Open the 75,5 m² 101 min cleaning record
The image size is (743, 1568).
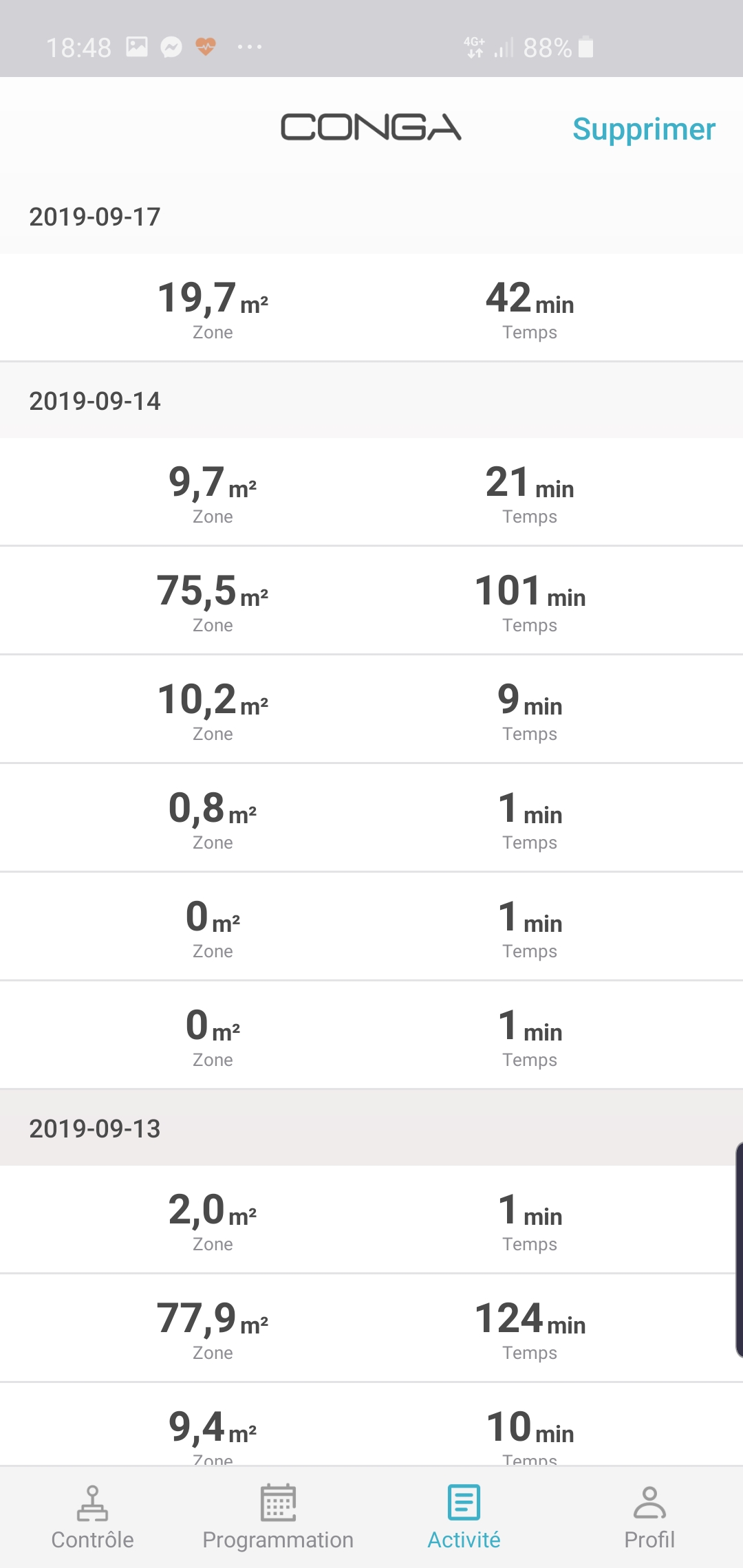(371, 600)
